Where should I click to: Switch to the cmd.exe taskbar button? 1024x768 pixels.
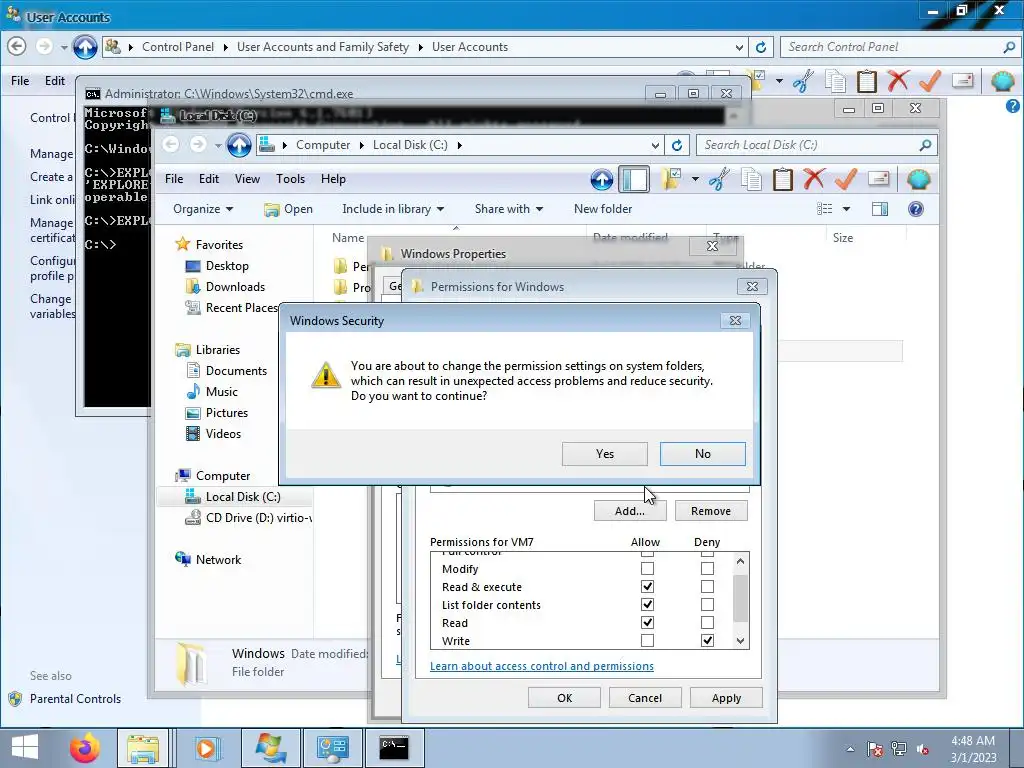click(x=394, y=748)
